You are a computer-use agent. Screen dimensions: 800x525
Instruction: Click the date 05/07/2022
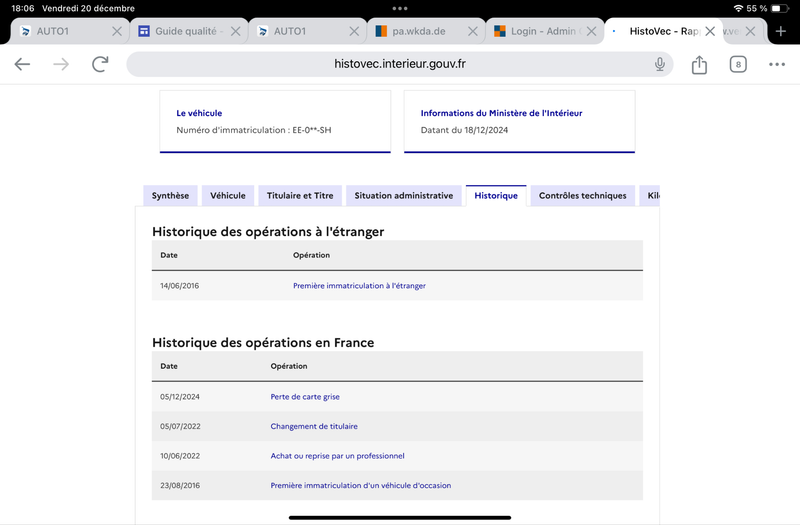tap(180, 427)
